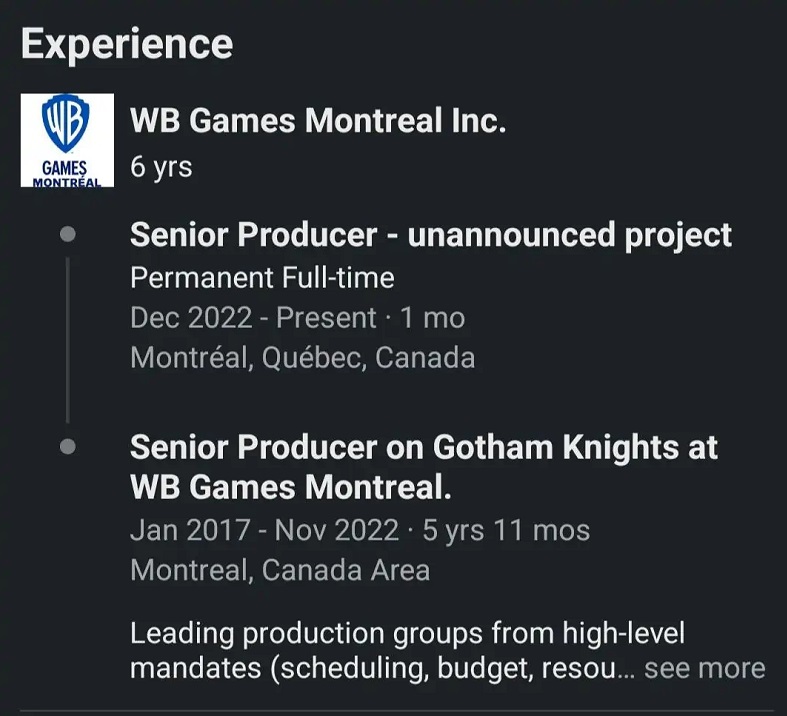The height and width of the screenshot is (716, 787).
Task: Click the Jan 2017 - Nov 2022 date range
Action: point(264,530)
